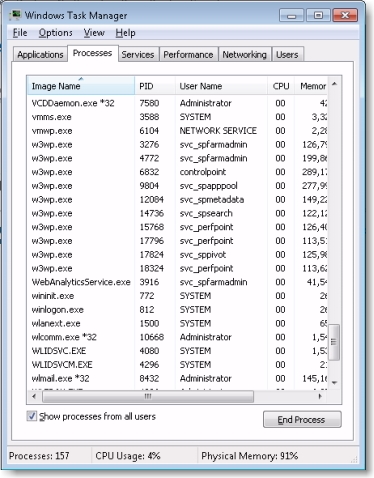
Task: Click the vertical scrollbar up arrow
Action: tap(335, 84)
